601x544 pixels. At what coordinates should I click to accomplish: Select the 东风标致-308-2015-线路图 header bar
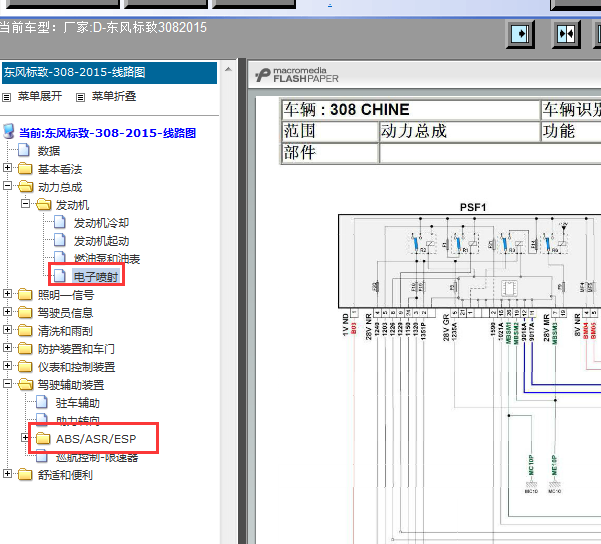coord(109,72)
